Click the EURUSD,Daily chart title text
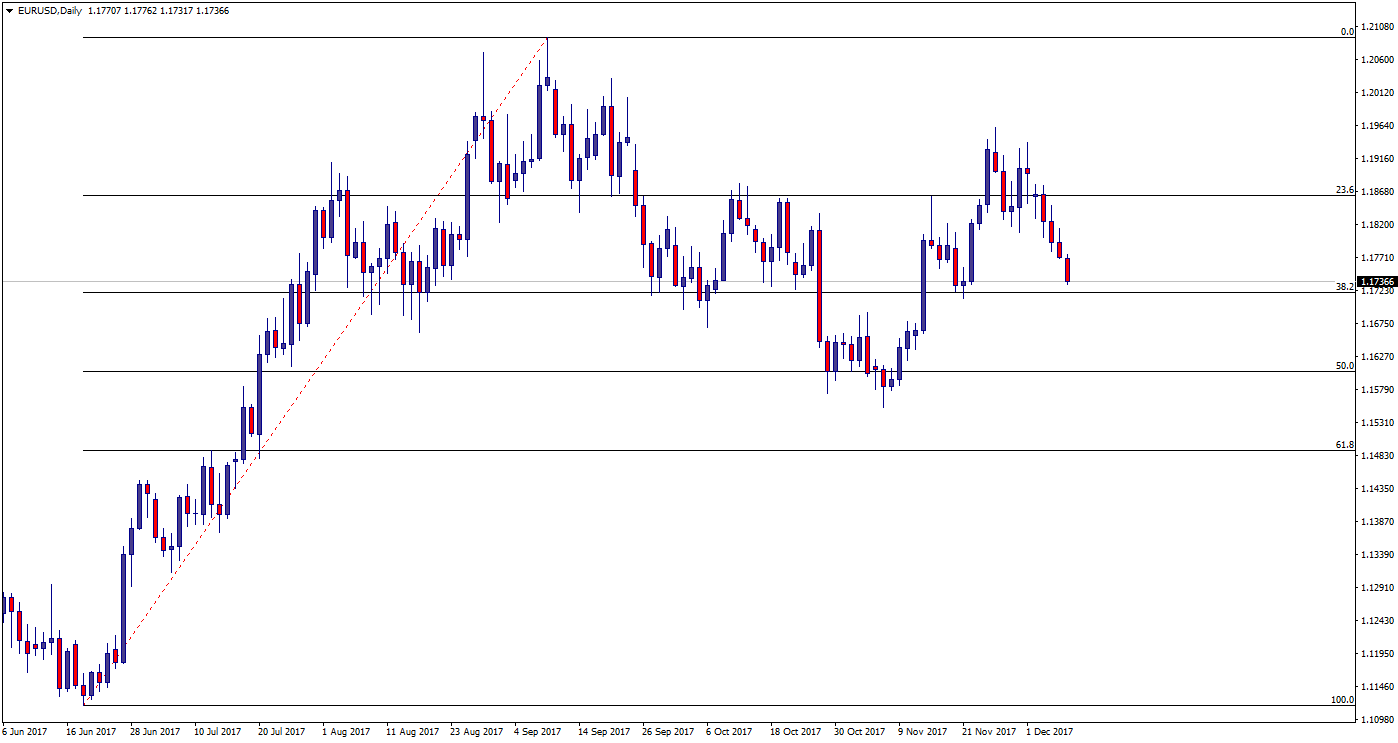This screenshot has height=743, width=1398. [49, 11]
